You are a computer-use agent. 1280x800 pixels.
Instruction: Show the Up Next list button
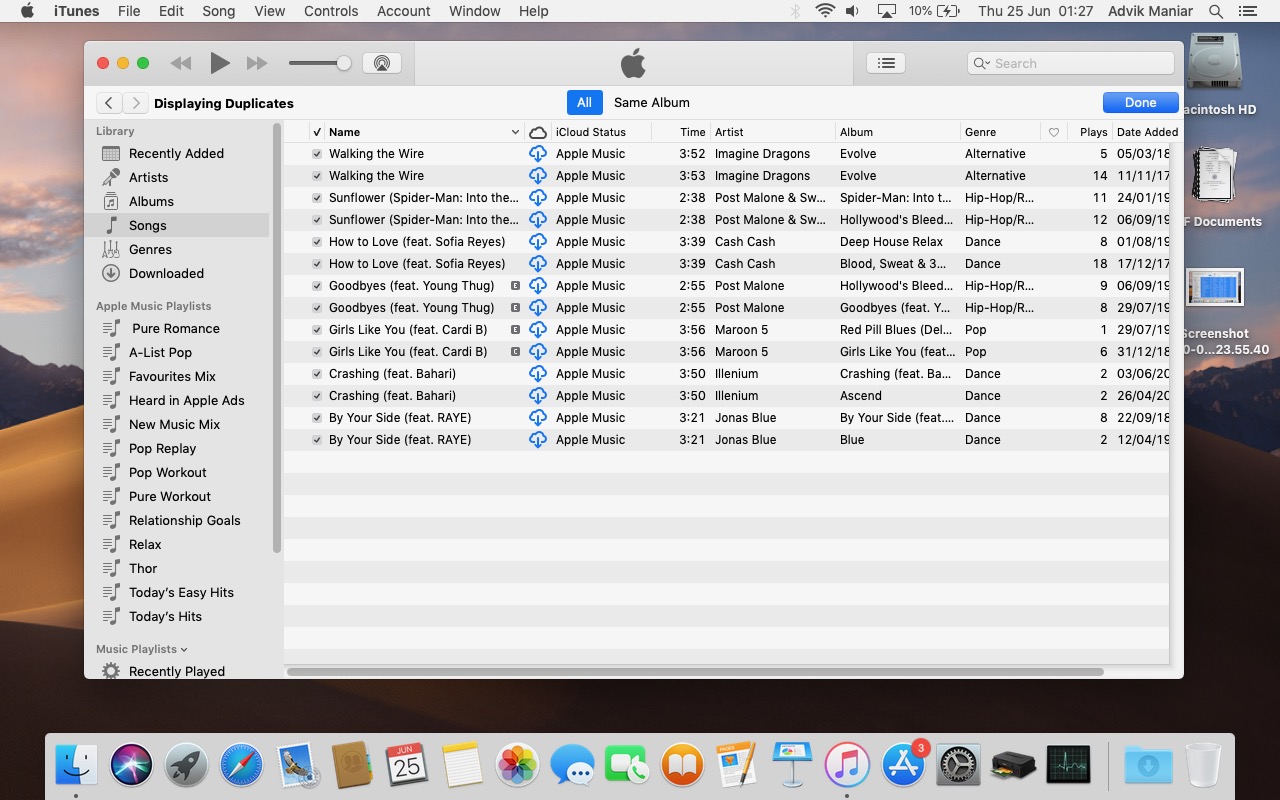coord(885,63)
